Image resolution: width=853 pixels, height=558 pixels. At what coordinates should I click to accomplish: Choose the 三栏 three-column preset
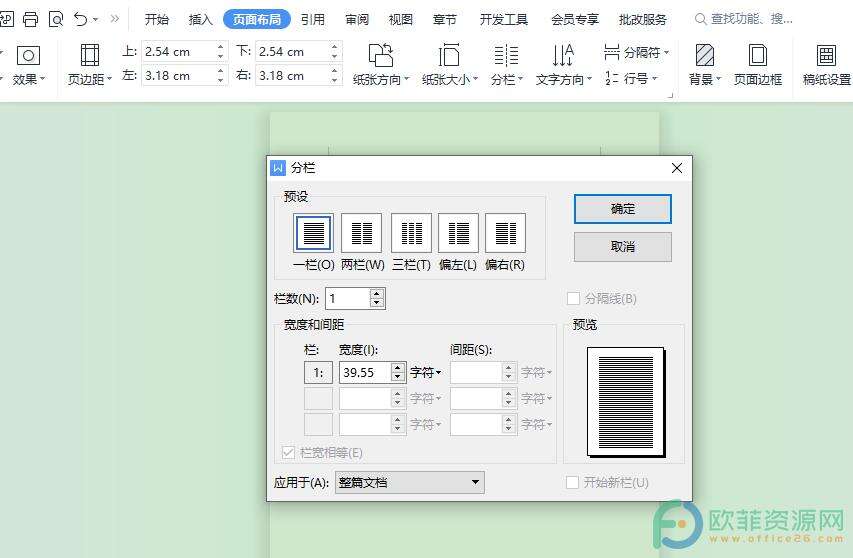(x=411, y=233)
